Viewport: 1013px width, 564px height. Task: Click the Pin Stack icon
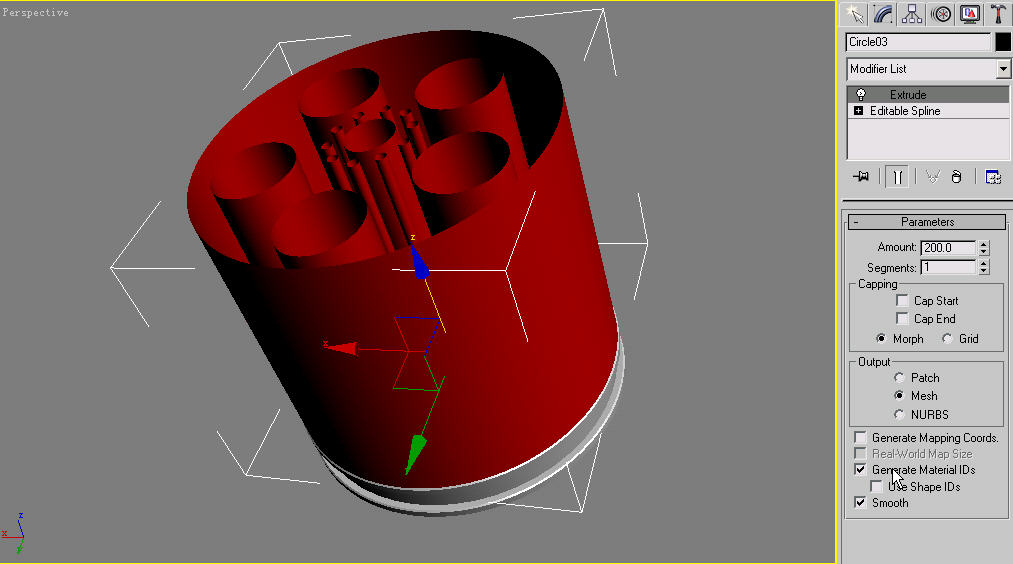click(x=861, y=177)
